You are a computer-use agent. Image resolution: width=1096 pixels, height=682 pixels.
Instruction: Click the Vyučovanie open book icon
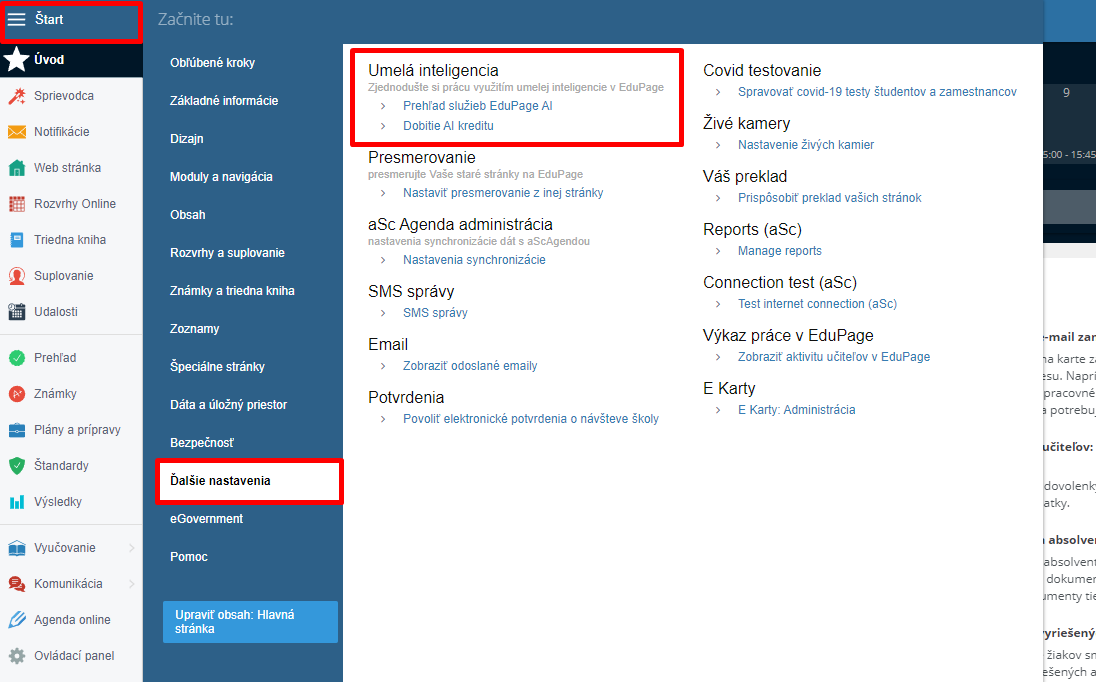pos(17,548)
